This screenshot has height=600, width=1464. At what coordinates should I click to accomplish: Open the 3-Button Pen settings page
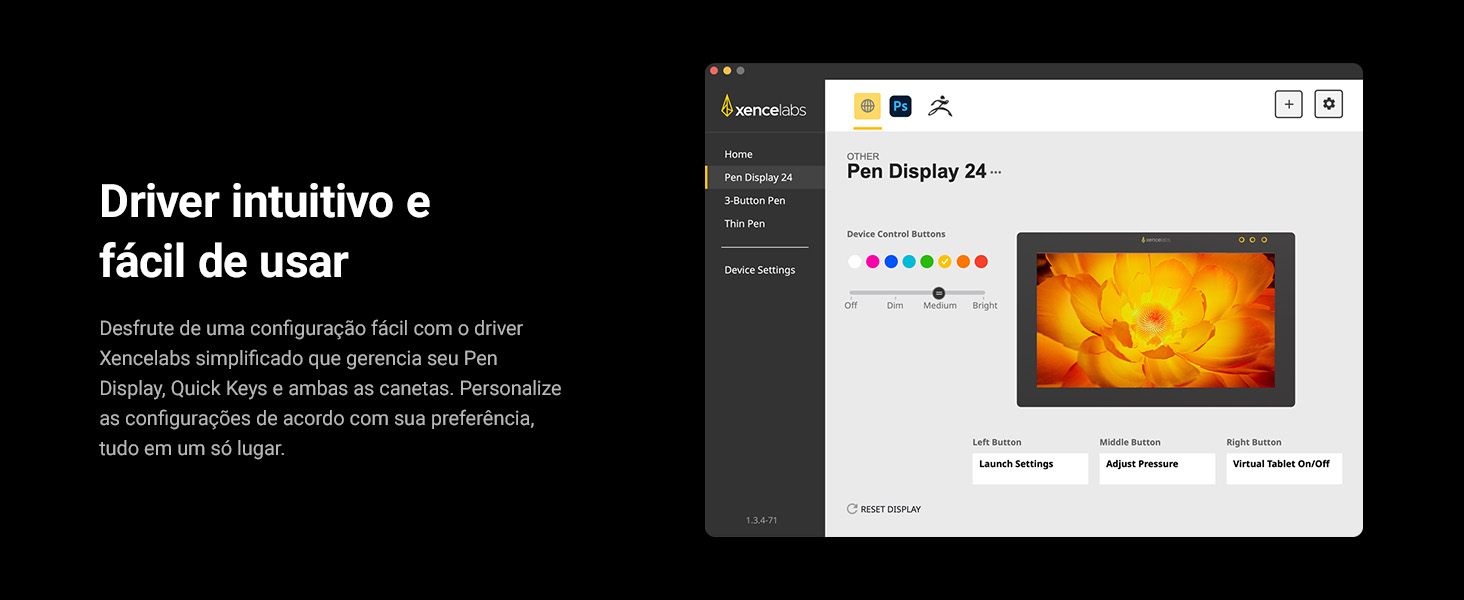tap(754, 200)
